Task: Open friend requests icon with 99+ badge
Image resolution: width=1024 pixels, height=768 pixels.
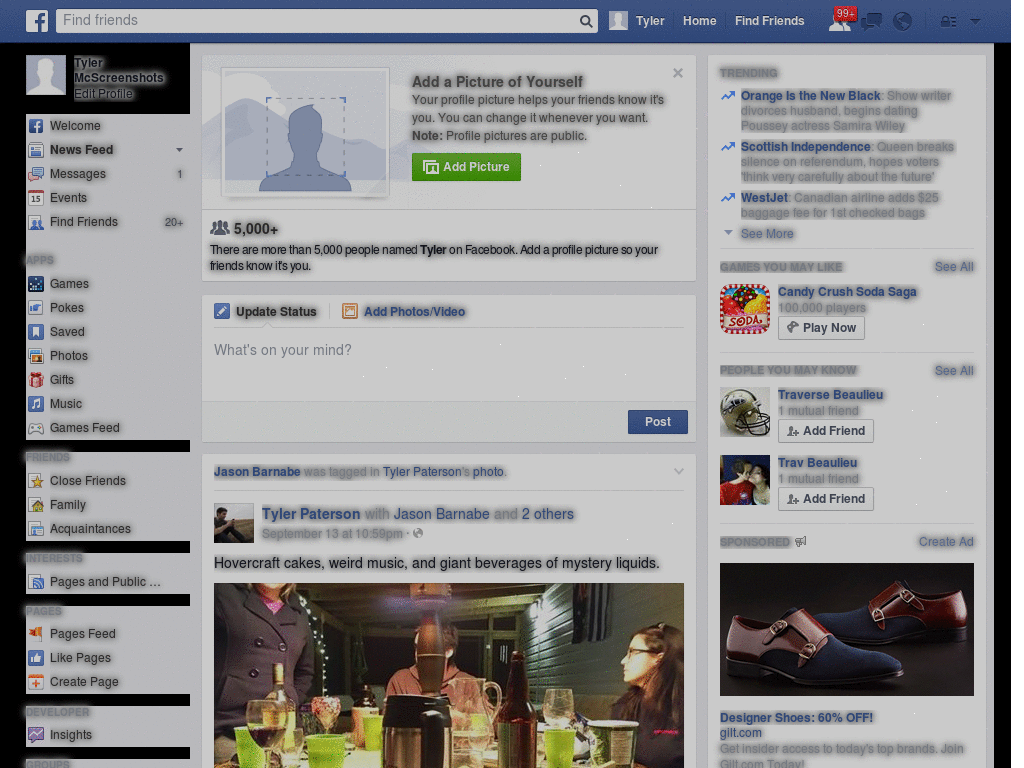Action: [x=841, y=20]
